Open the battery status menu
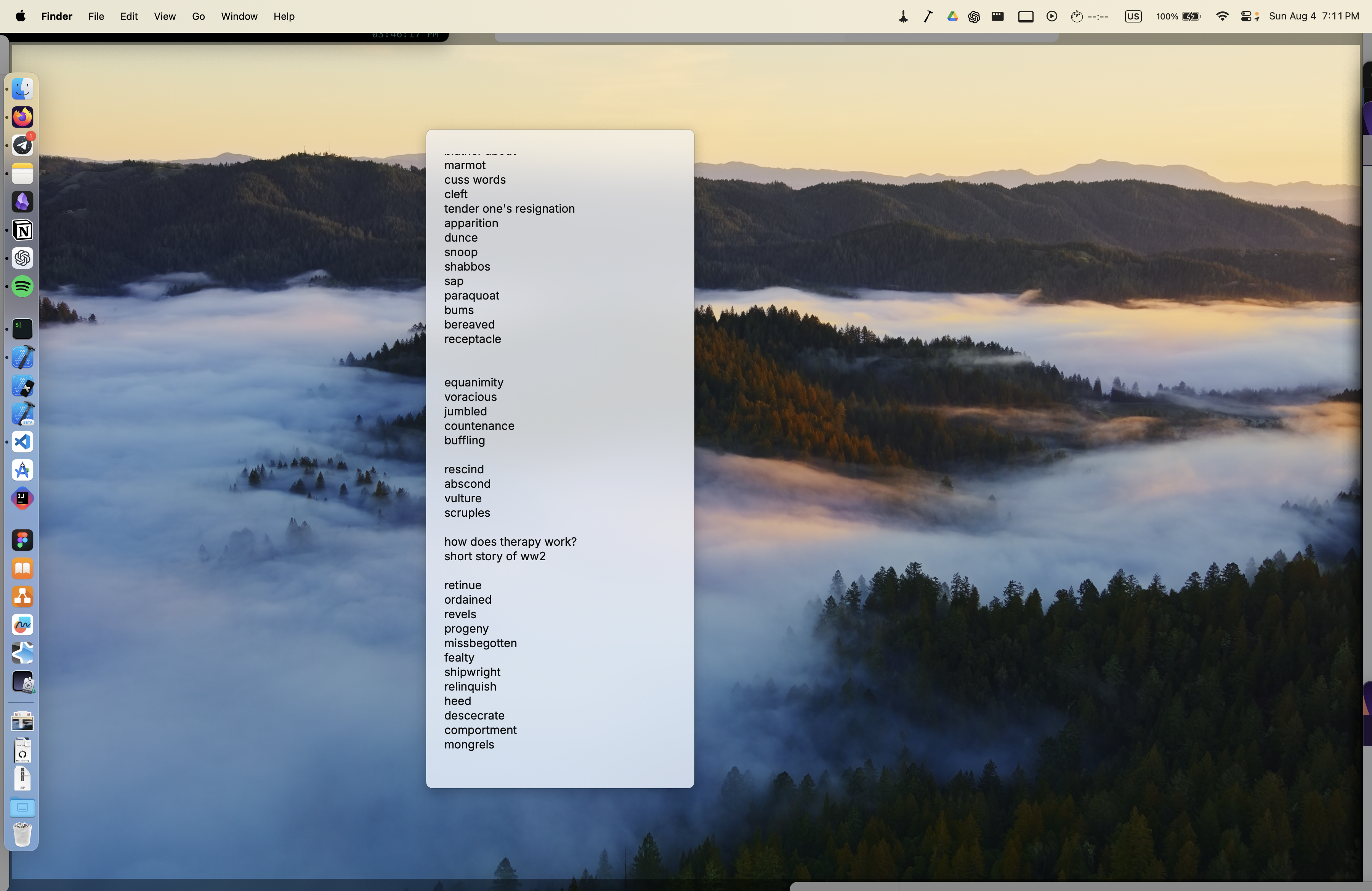This screenshot has width=1372, height=891. [x=1191, y=17]
